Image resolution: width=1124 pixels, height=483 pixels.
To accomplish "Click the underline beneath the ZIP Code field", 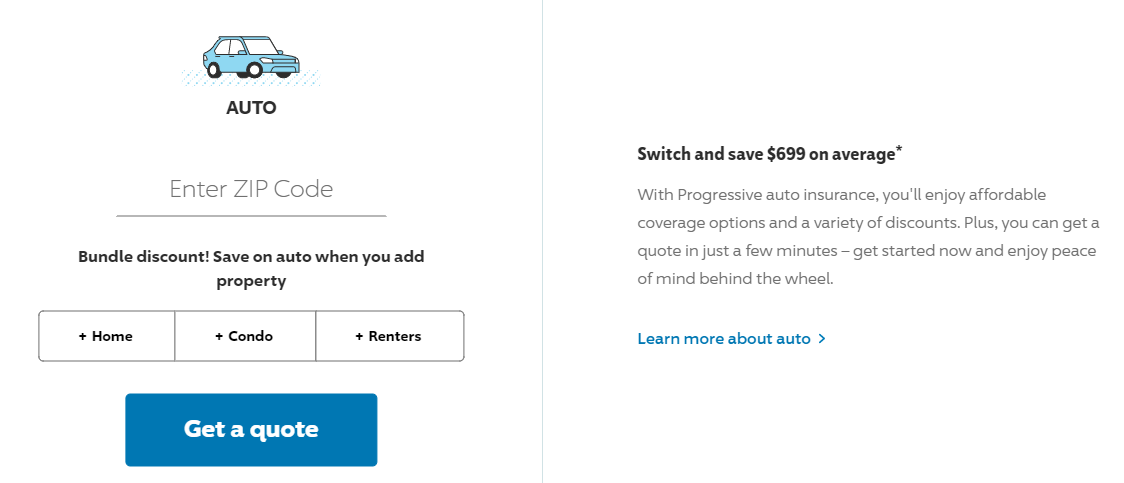I will click(251, 215).
